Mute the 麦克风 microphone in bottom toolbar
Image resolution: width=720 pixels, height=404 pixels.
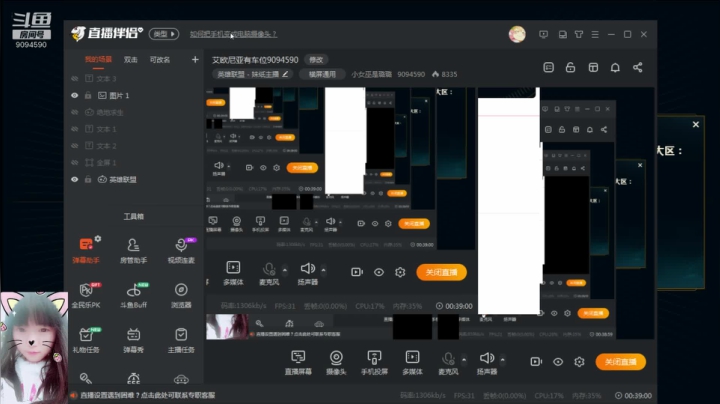[x=448, y=363]
